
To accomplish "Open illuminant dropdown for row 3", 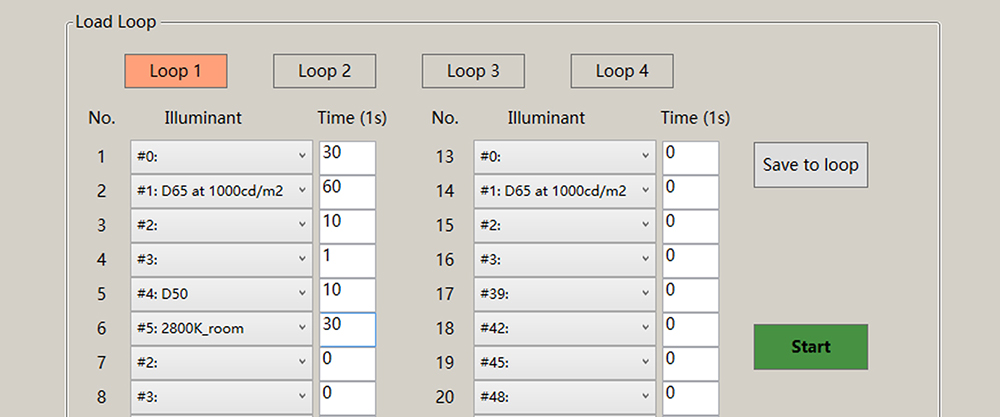I will click(x=222, y=226).
